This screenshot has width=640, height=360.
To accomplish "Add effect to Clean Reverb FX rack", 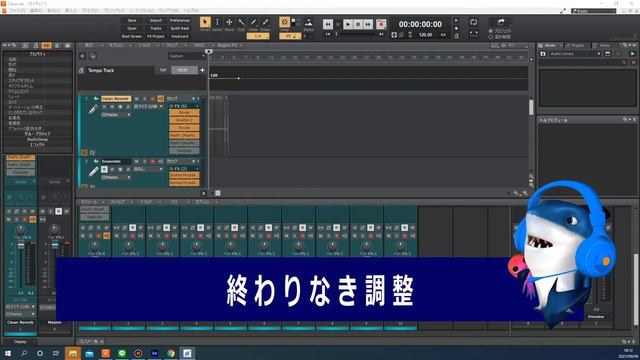I will (198, 106).
